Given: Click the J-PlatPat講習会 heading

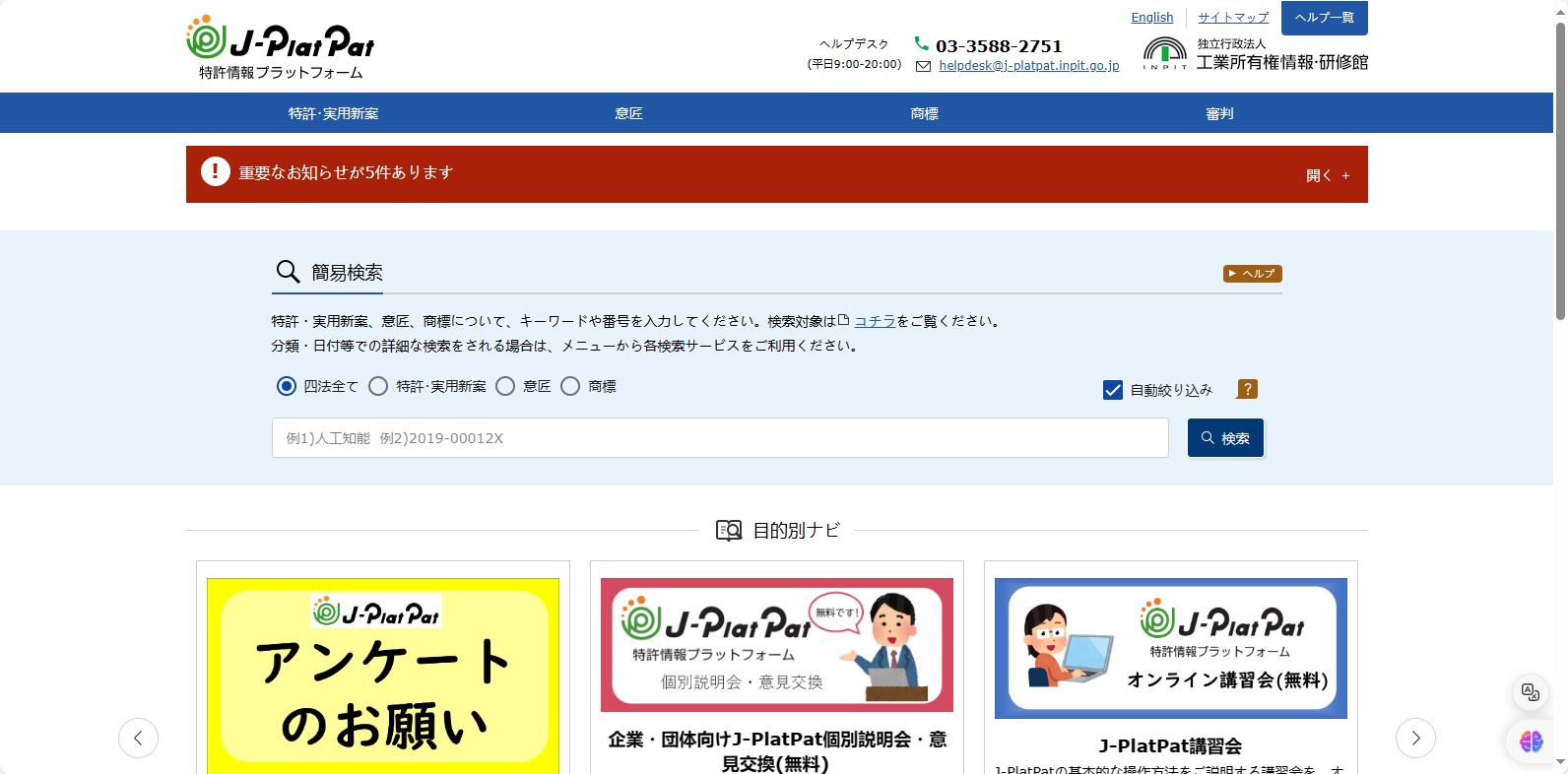Looking at the screenshot, I should (x=1171, y=745).
